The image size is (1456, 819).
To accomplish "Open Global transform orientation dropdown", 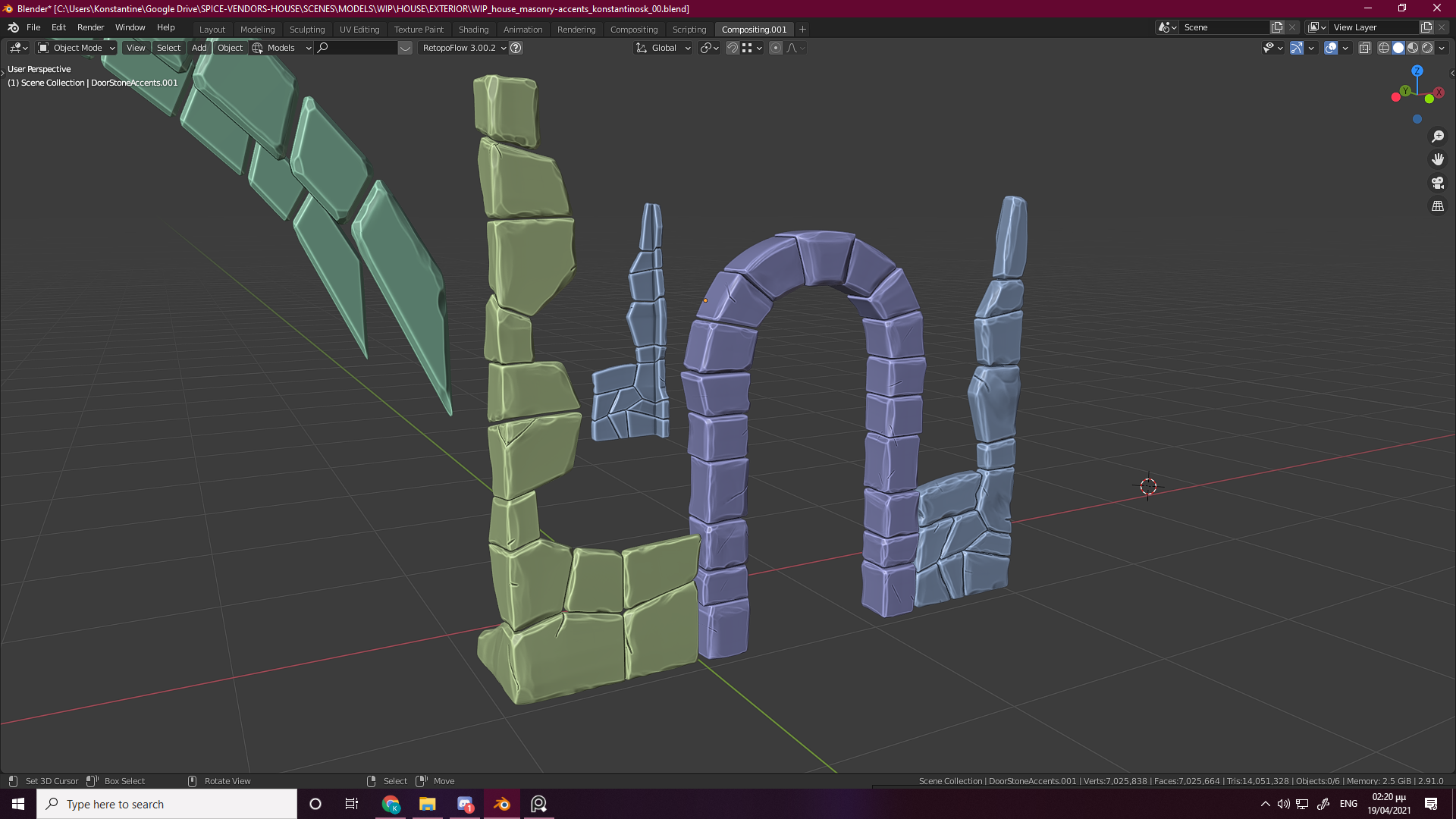I will (664, 48).
